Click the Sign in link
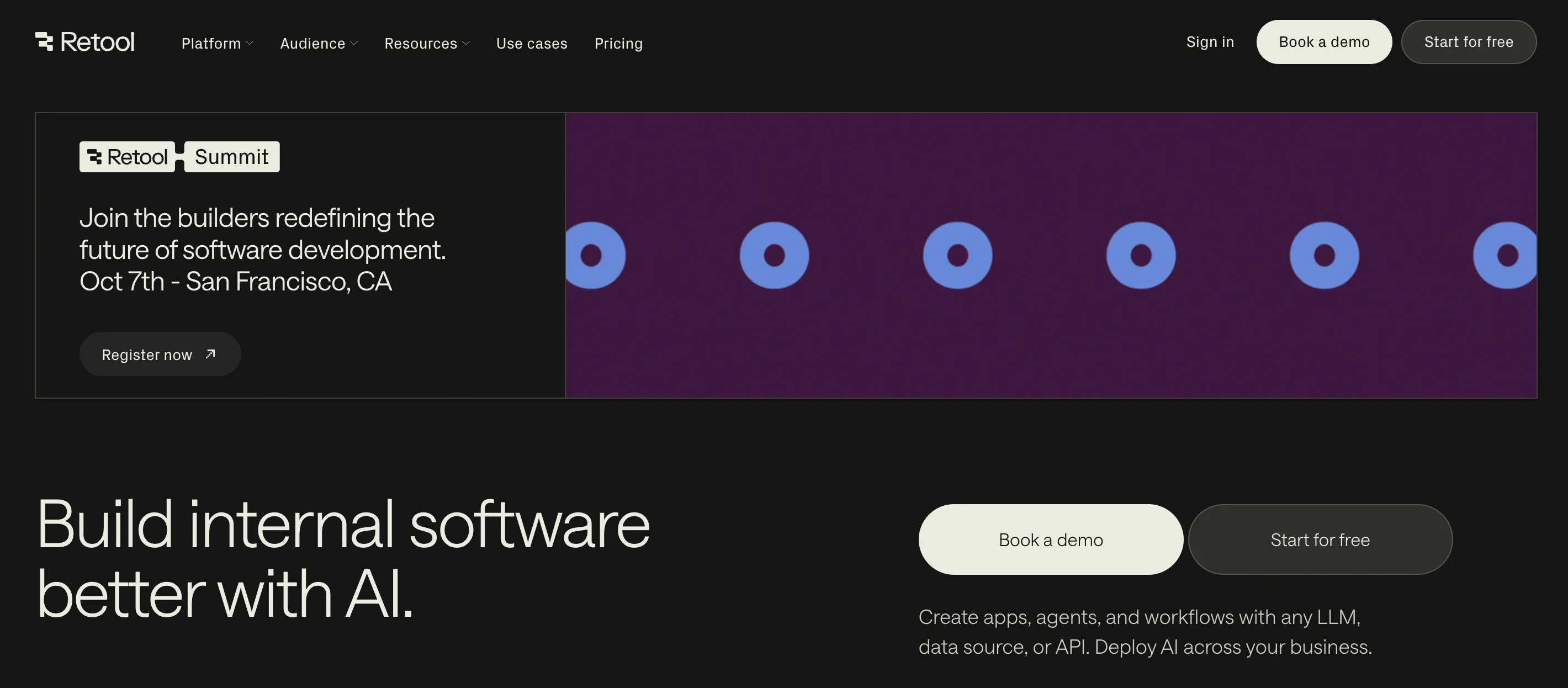The width and height of the screenshot is (1568, 688). tap(1210, 42)
